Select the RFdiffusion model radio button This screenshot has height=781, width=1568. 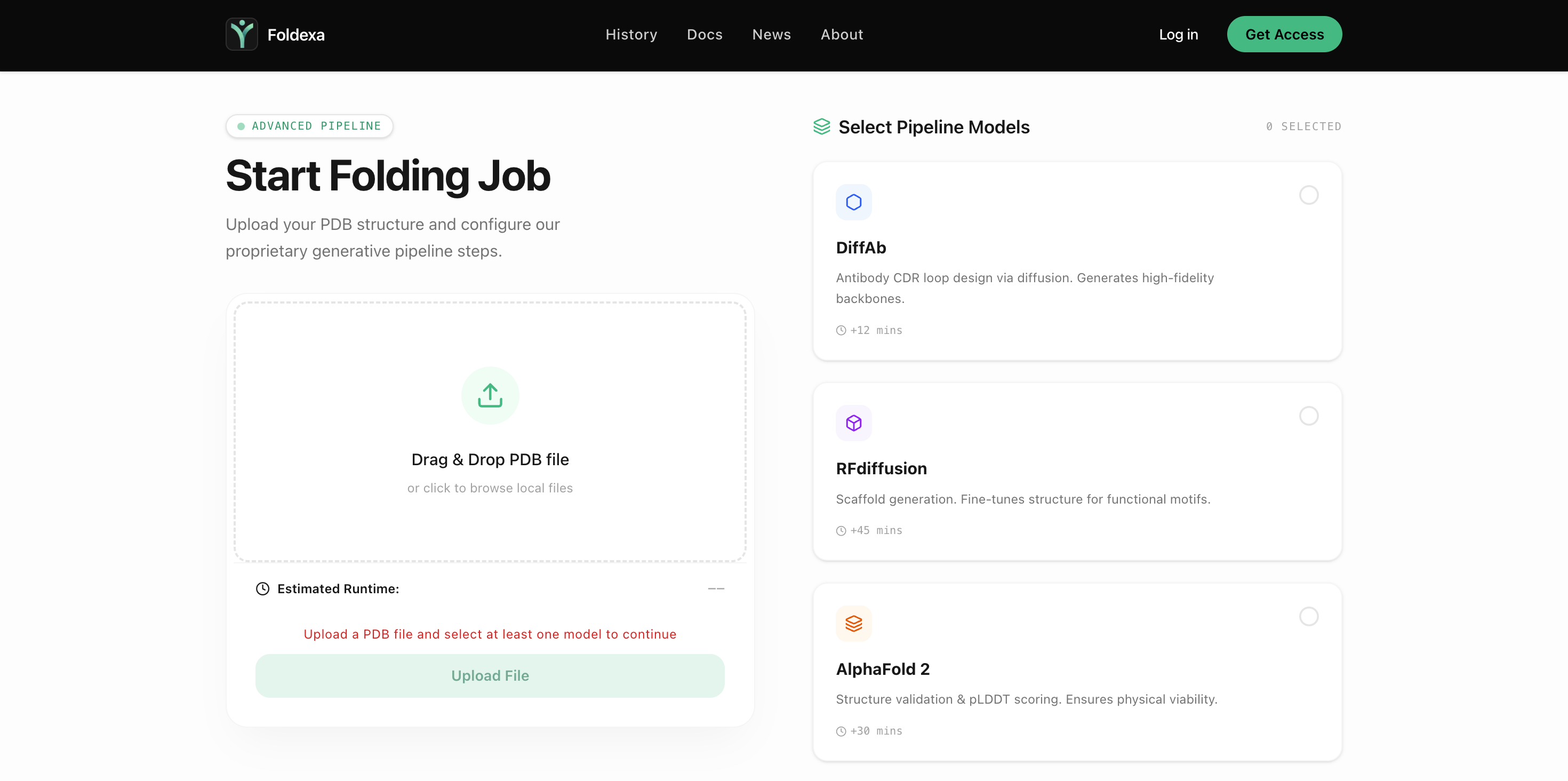1308,416
